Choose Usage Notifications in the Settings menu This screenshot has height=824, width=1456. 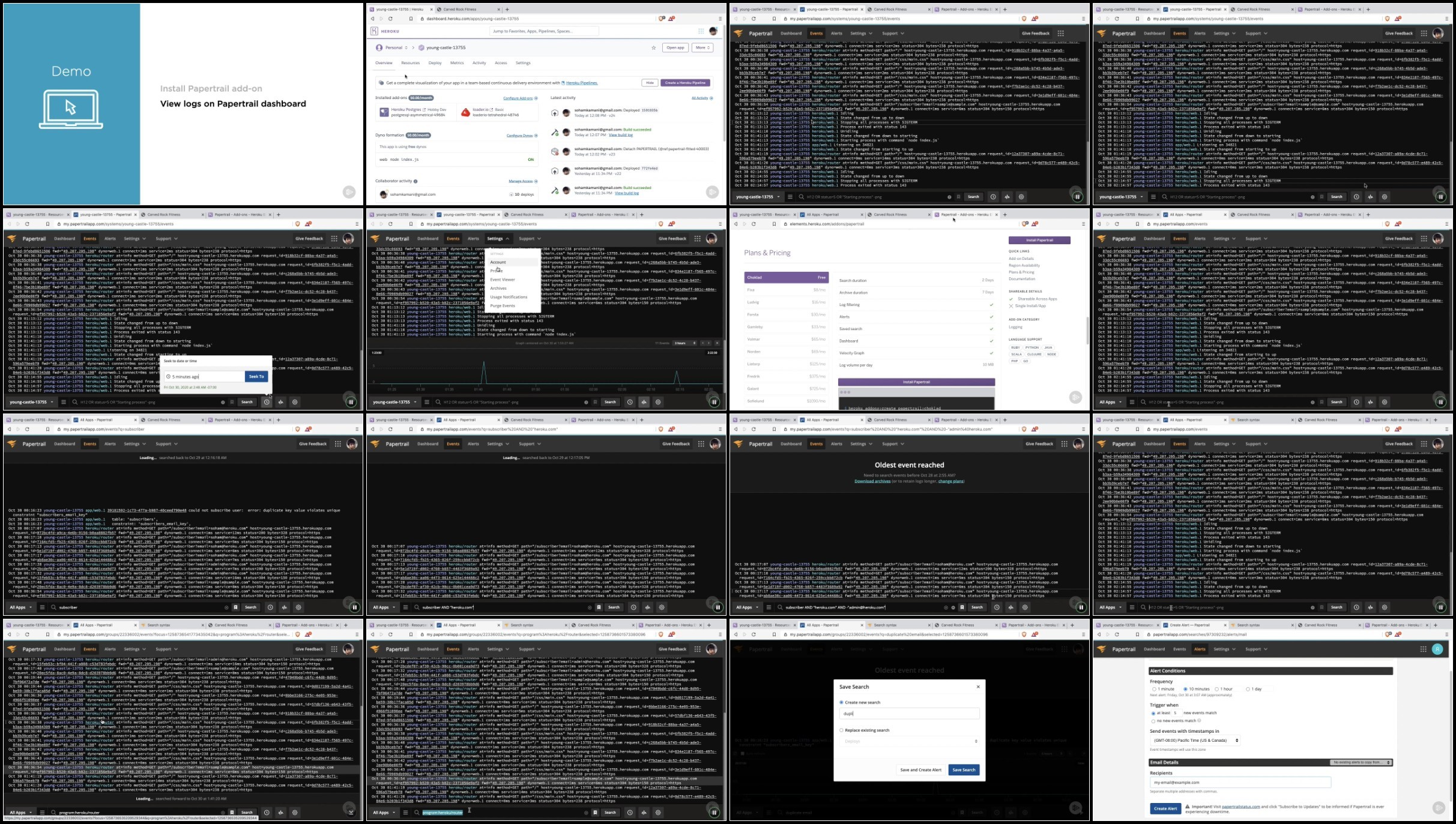pos(509,297)
